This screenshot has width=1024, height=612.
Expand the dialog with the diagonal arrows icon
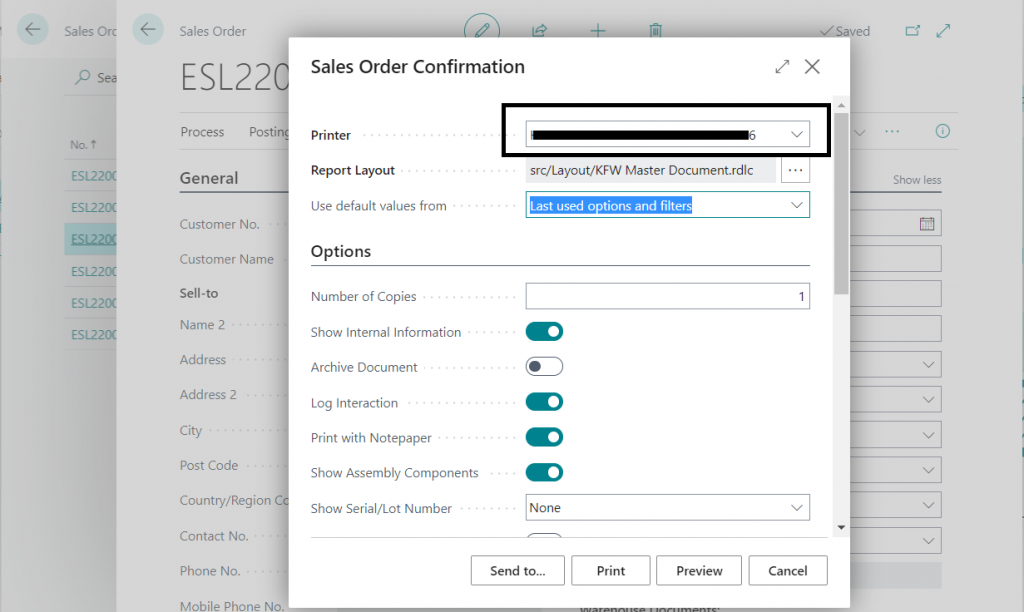[782, 67]
